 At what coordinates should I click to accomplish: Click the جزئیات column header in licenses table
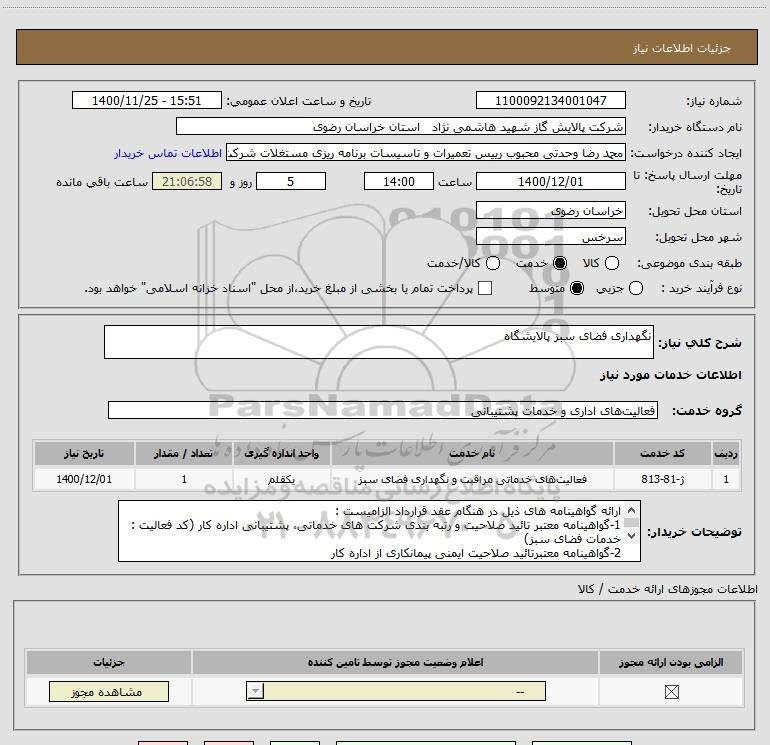tap(109, 662)
